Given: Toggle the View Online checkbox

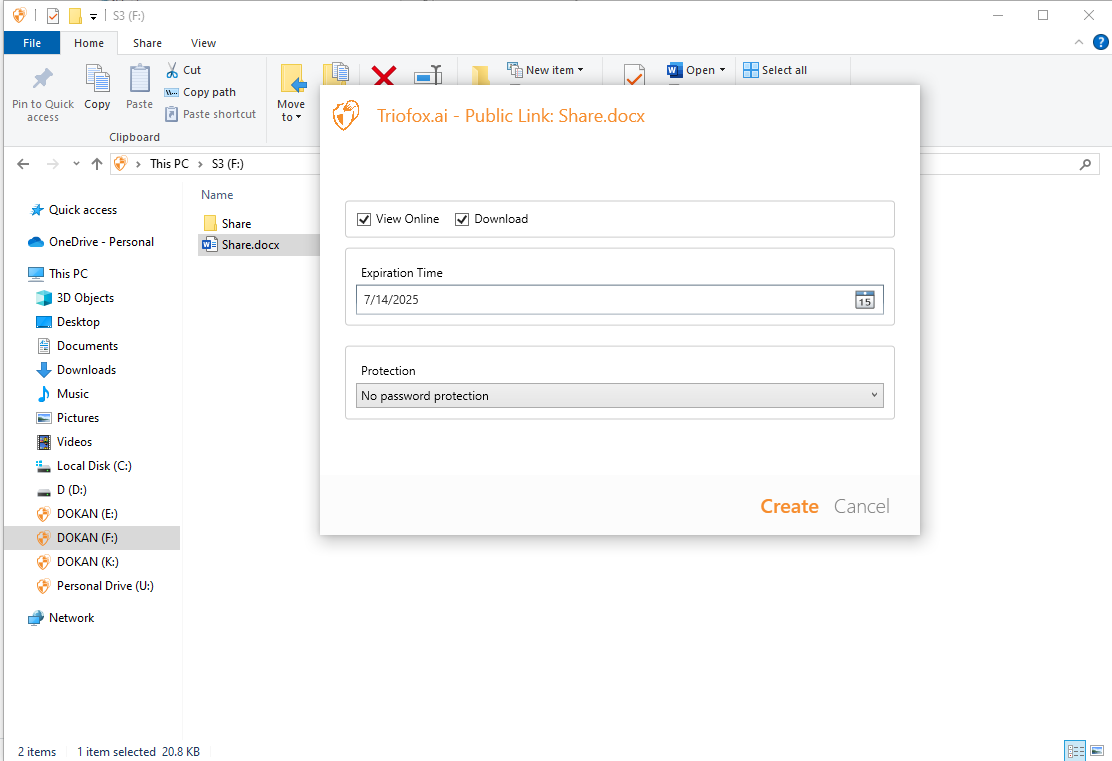Looking at the screenshot, I should tap(364, 219).
